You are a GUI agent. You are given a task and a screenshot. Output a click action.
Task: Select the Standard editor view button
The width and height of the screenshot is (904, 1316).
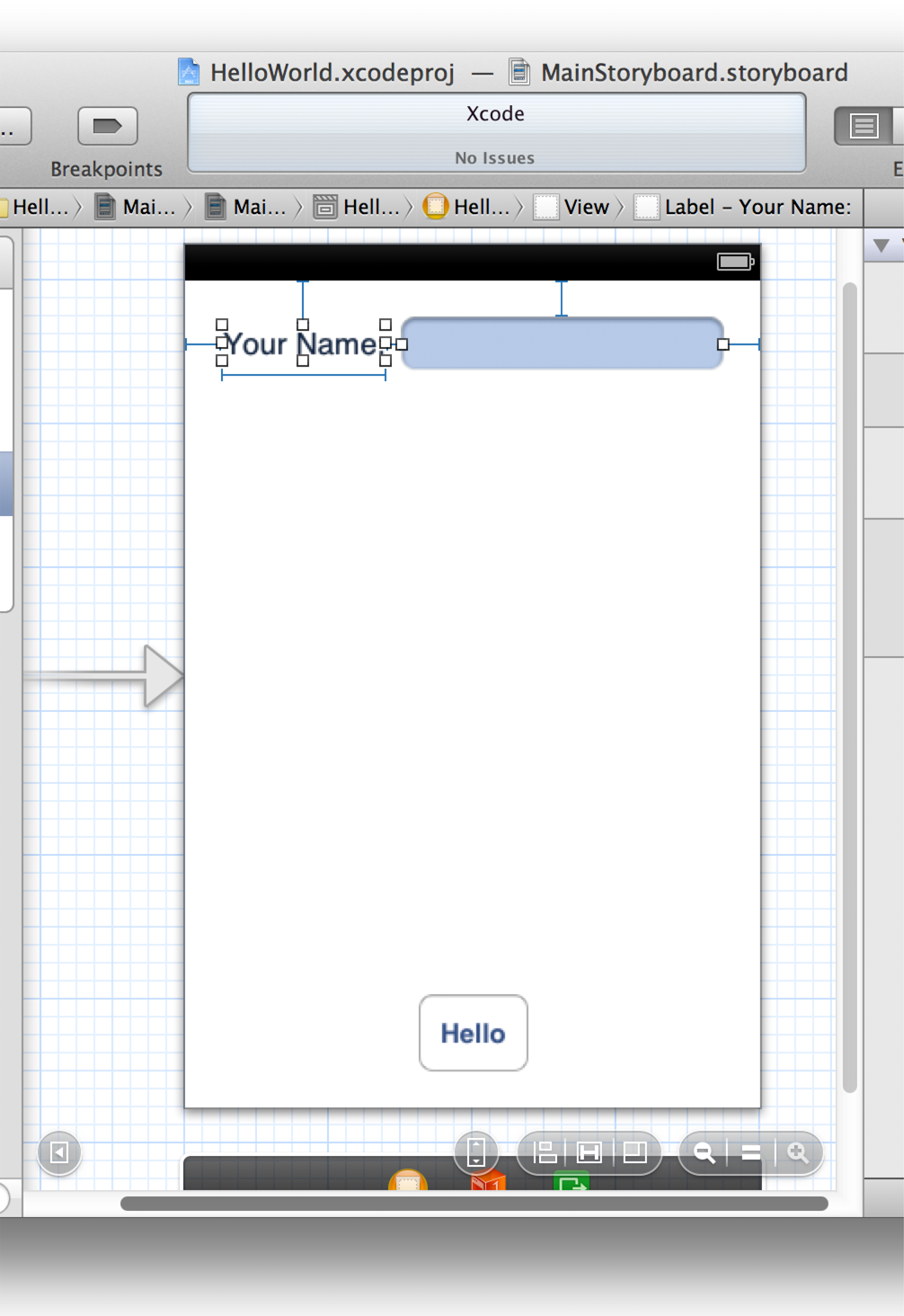[864, 126]
